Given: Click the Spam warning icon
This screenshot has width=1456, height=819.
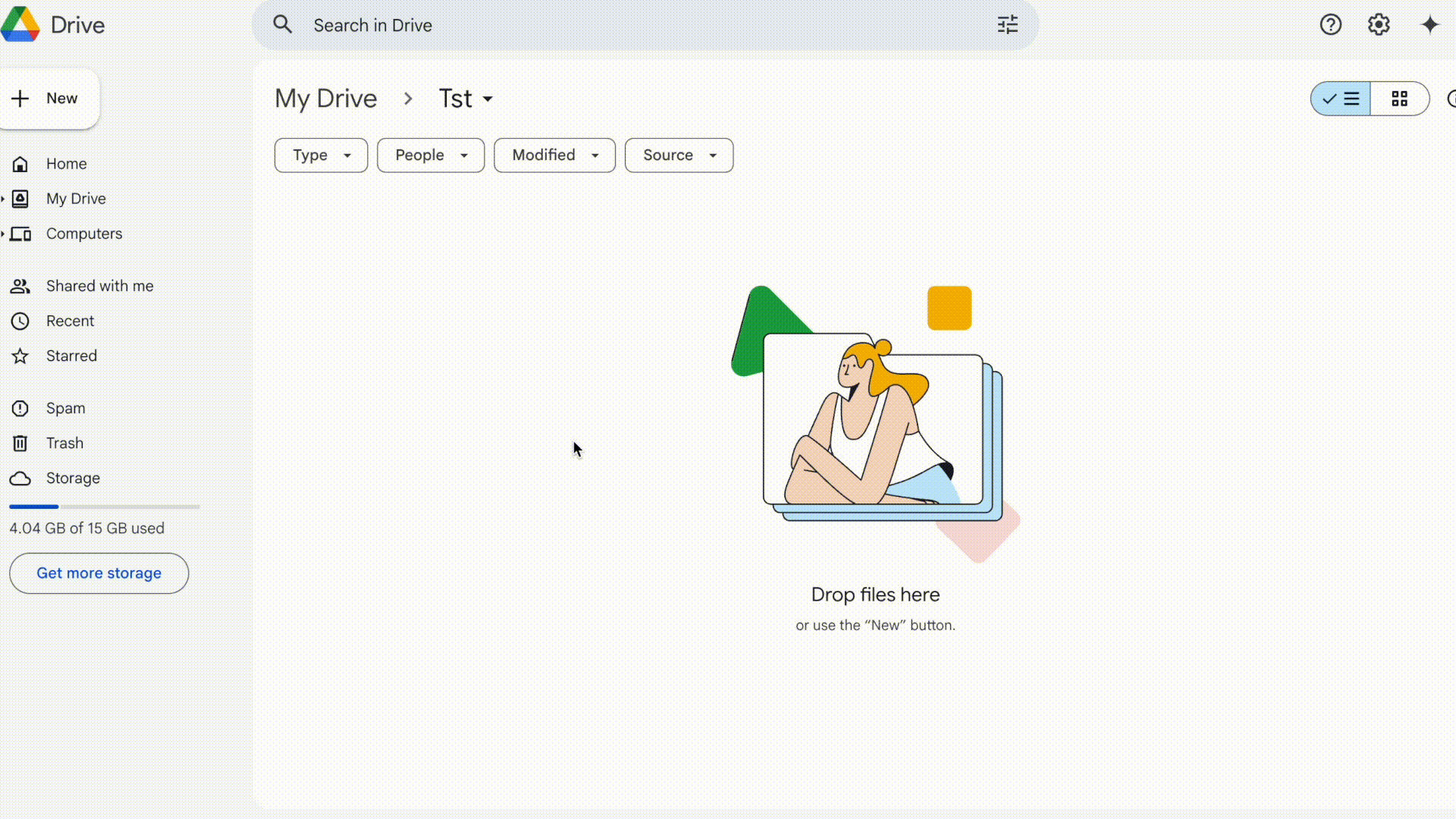Looking at the screenshot, I should click(x=20, y=408).
